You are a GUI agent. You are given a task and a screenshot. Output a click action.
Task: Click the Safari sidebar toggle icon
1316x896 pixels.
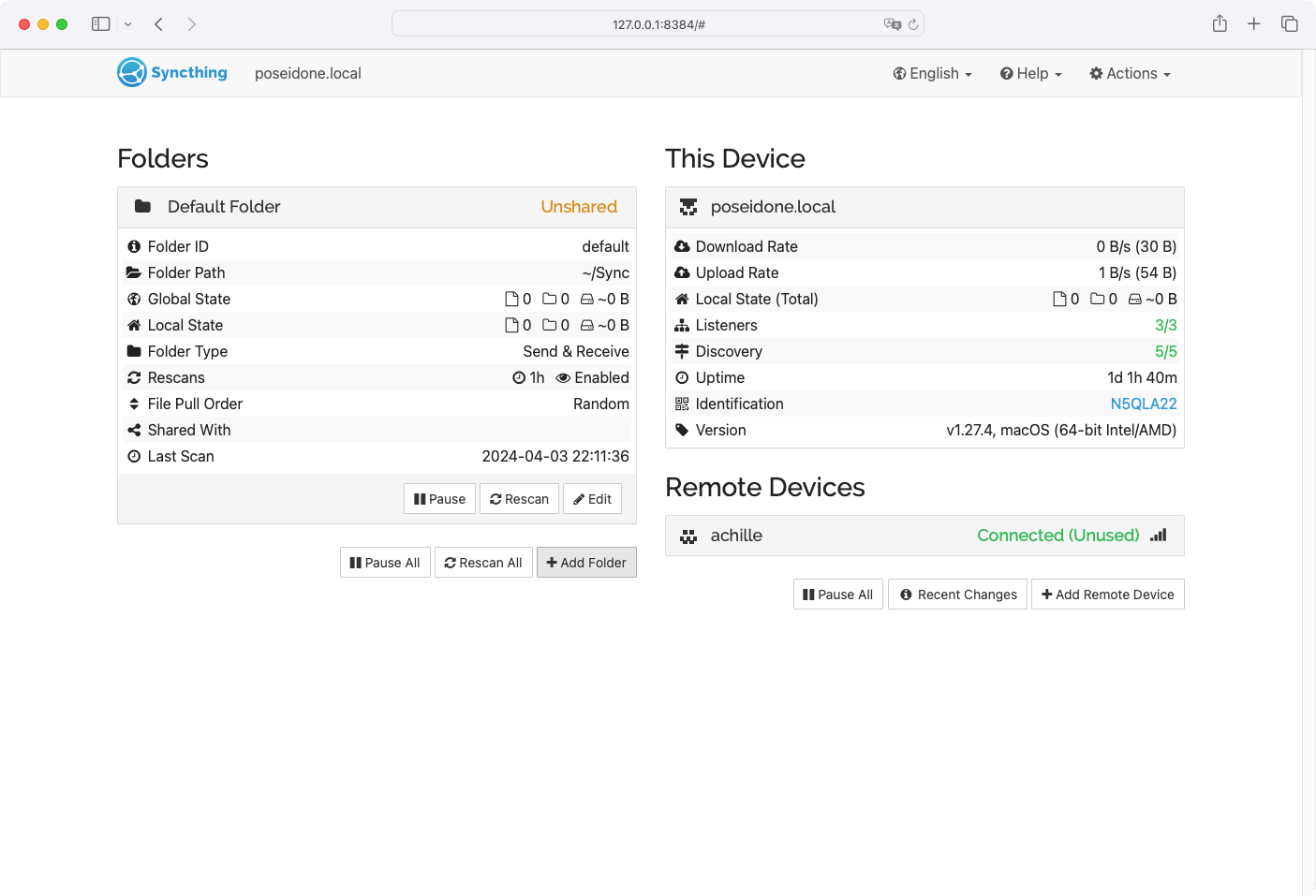coord(101,24)
